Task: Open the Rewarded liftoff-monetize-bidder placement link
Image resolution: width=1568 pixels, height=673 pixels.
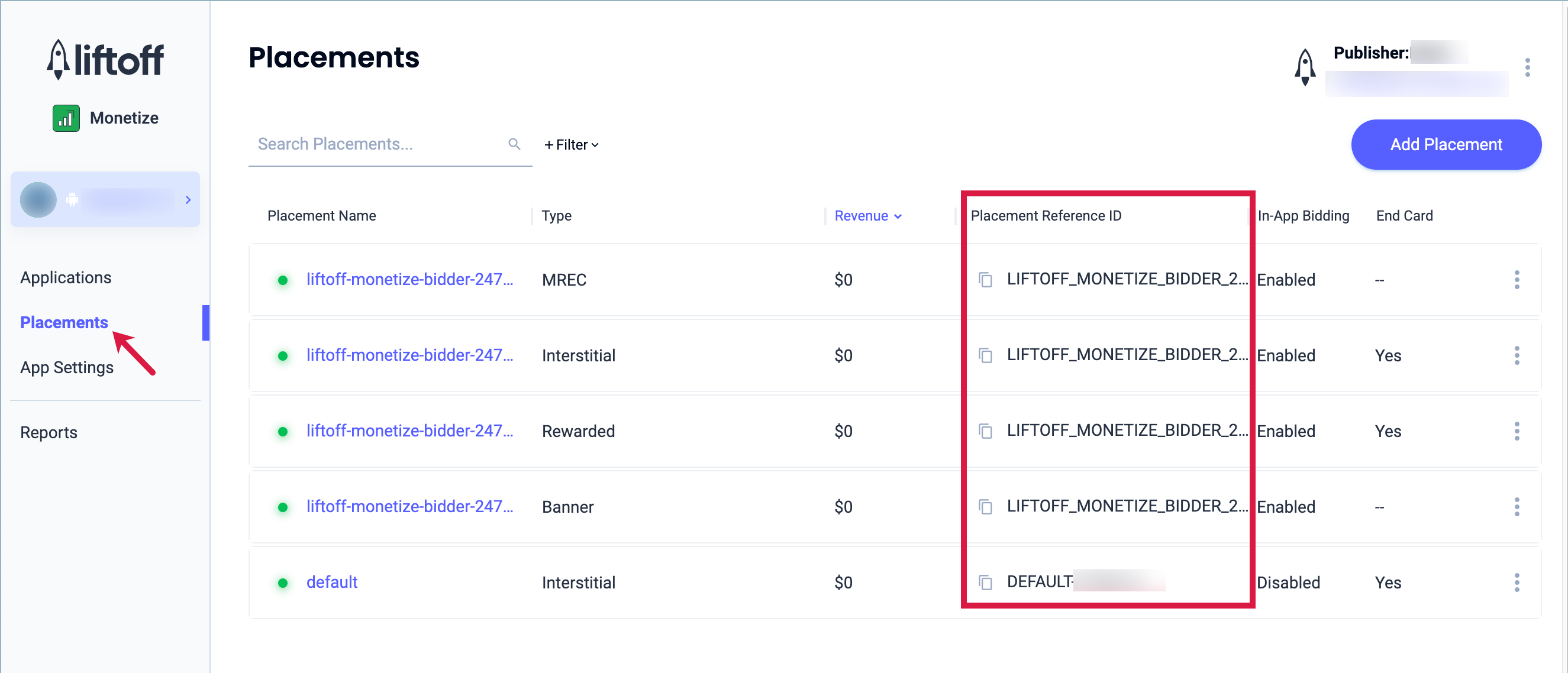Action: pyautogui.click(x=409, y=431)
